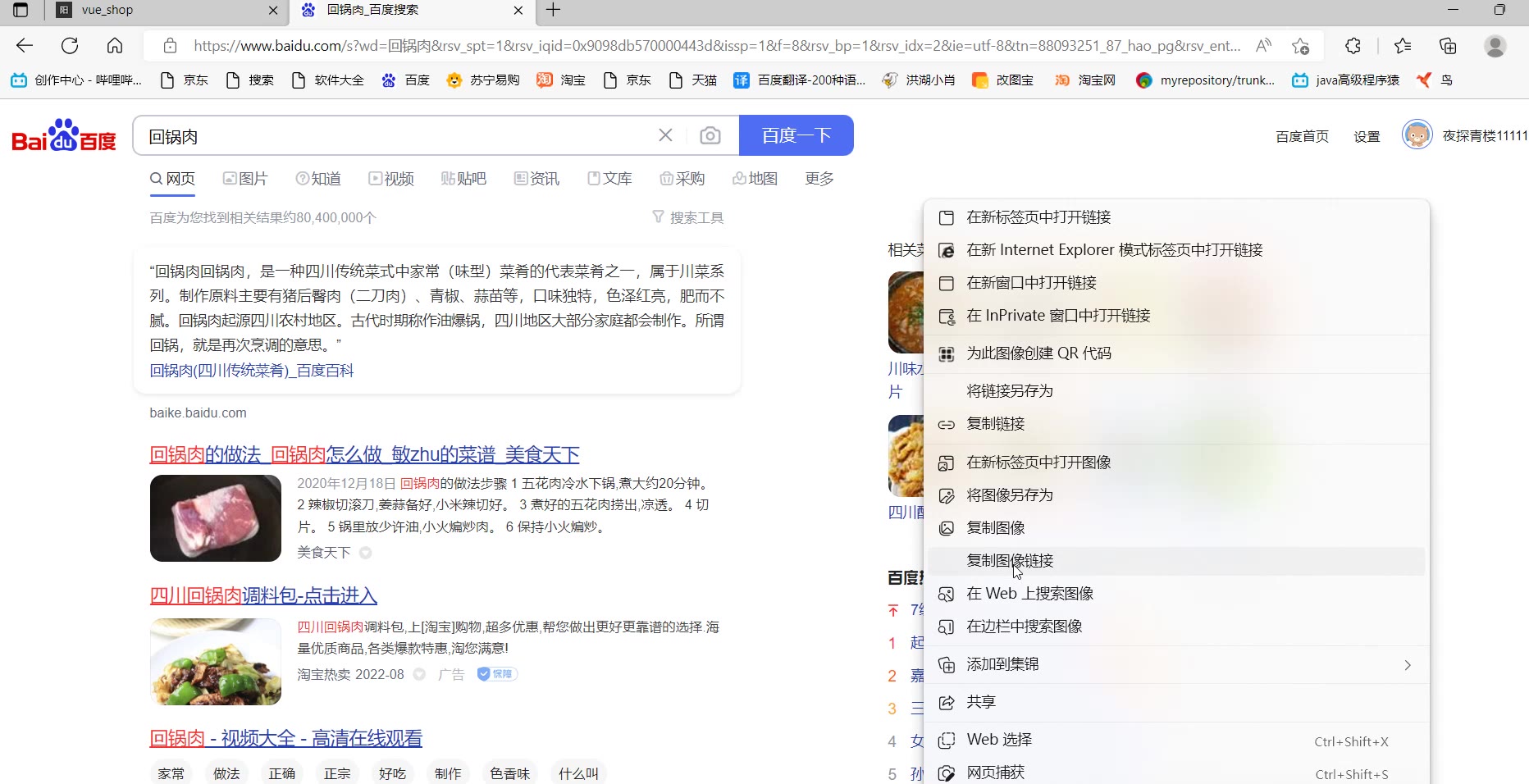Choose 将链接另存为 menu item

1177,391
